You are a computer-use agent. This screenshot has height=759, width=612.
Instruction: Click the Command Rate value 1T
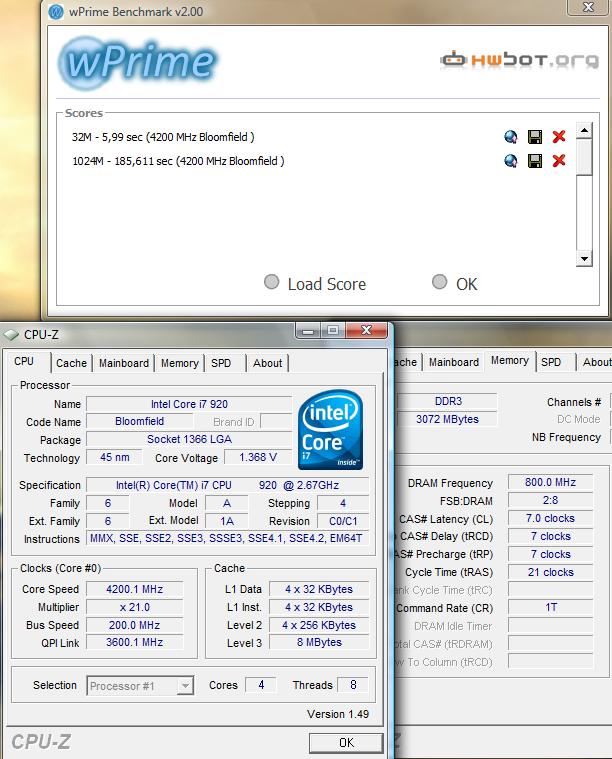point(551,607)
